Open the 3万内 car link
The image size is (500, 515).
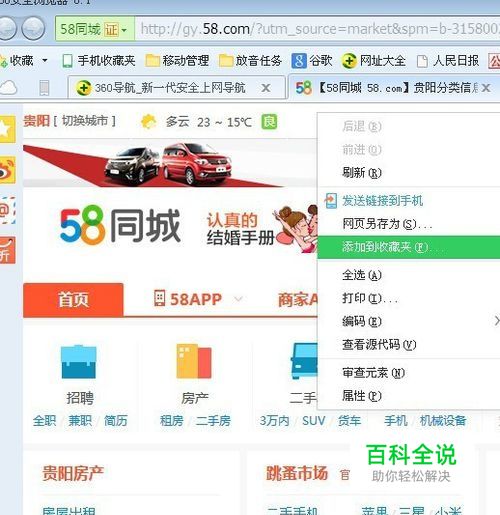pyautogui.click(x=274, y=421)
